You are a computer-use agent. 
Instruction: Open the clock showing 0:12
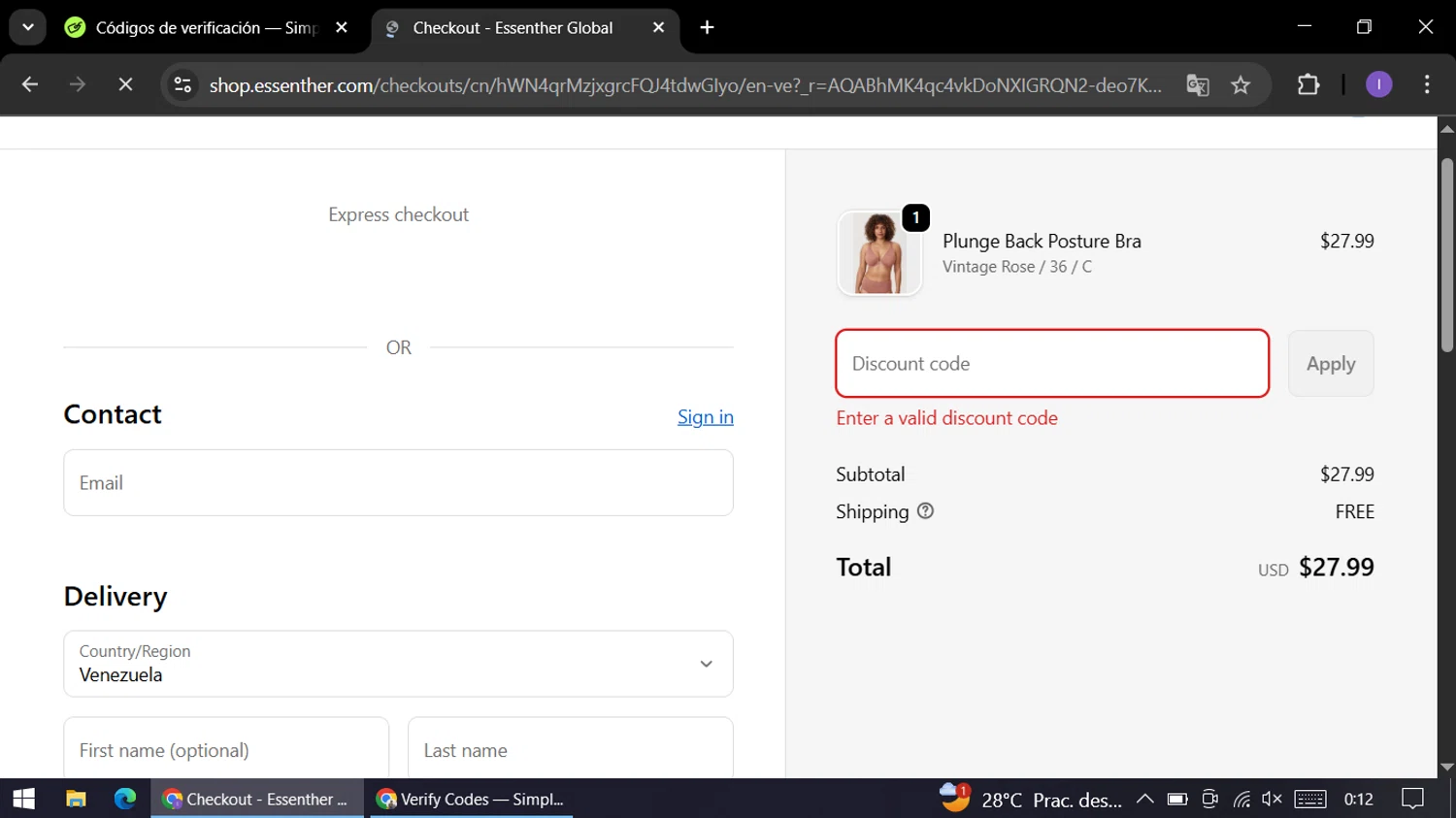pyautogui.click(x=1359, y=799)
